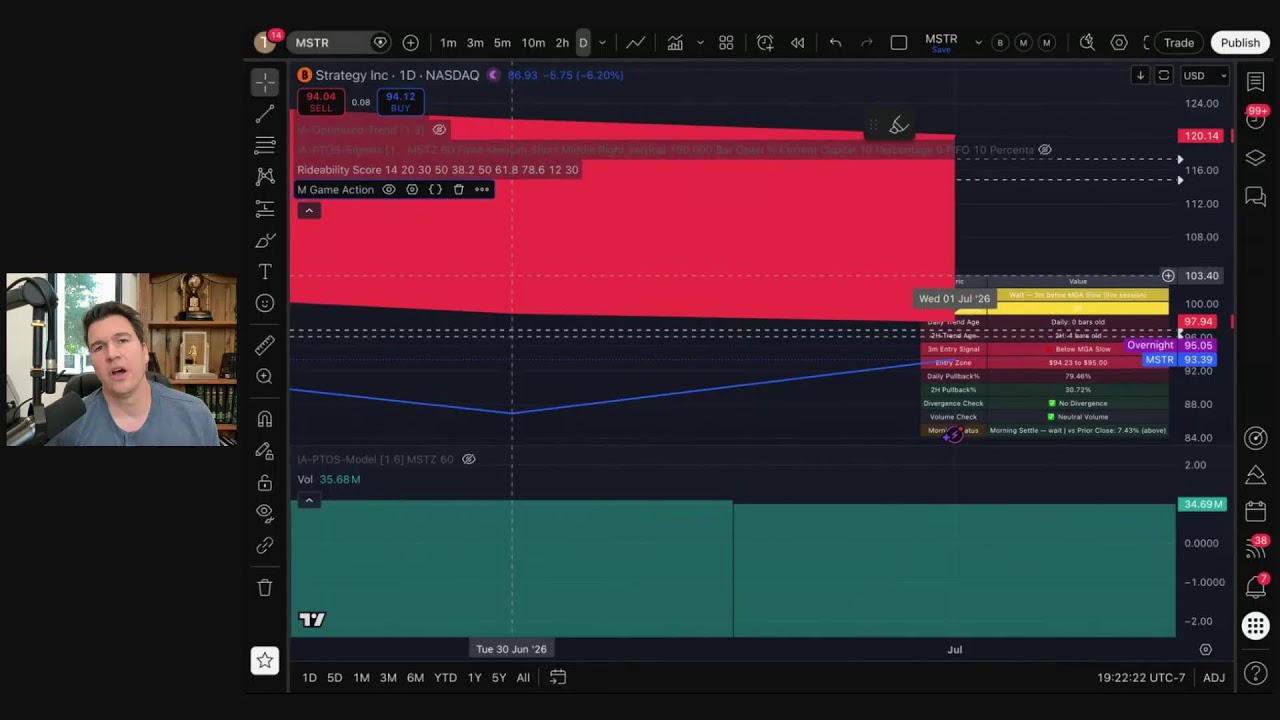Click the 94.12 BUY button
Screen dimensions: 1280x720
400,102
